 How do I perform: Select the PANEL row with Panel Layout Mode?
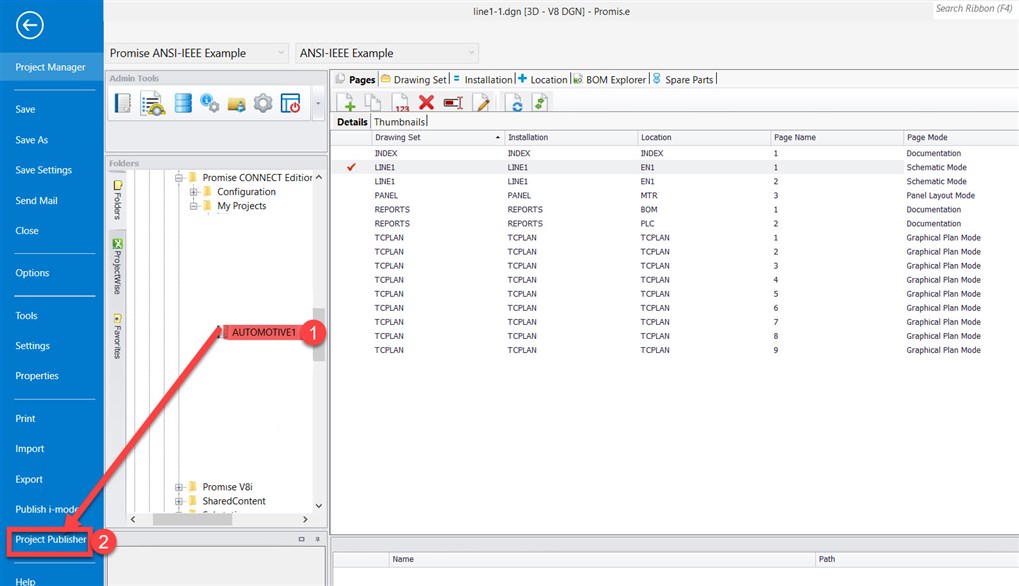click(x=675, y=196)
